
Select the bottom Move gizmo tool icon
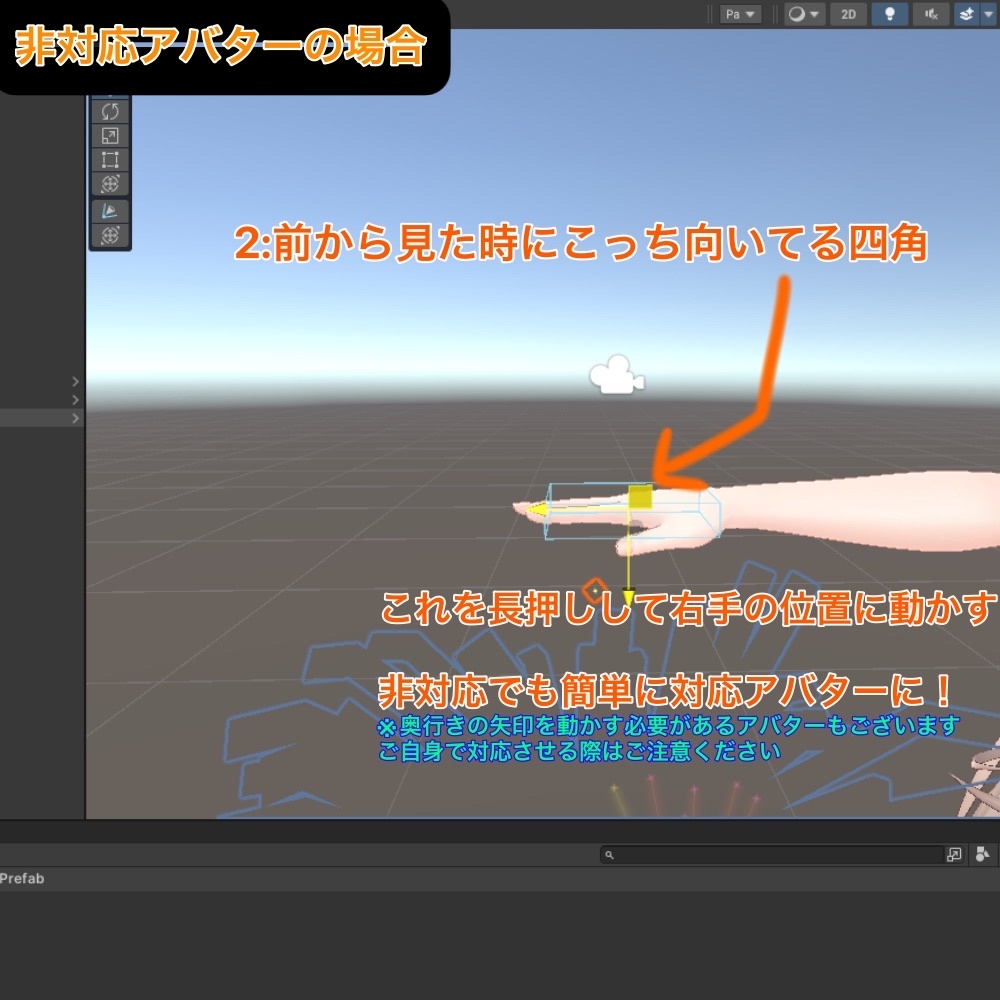coord(110,235)
